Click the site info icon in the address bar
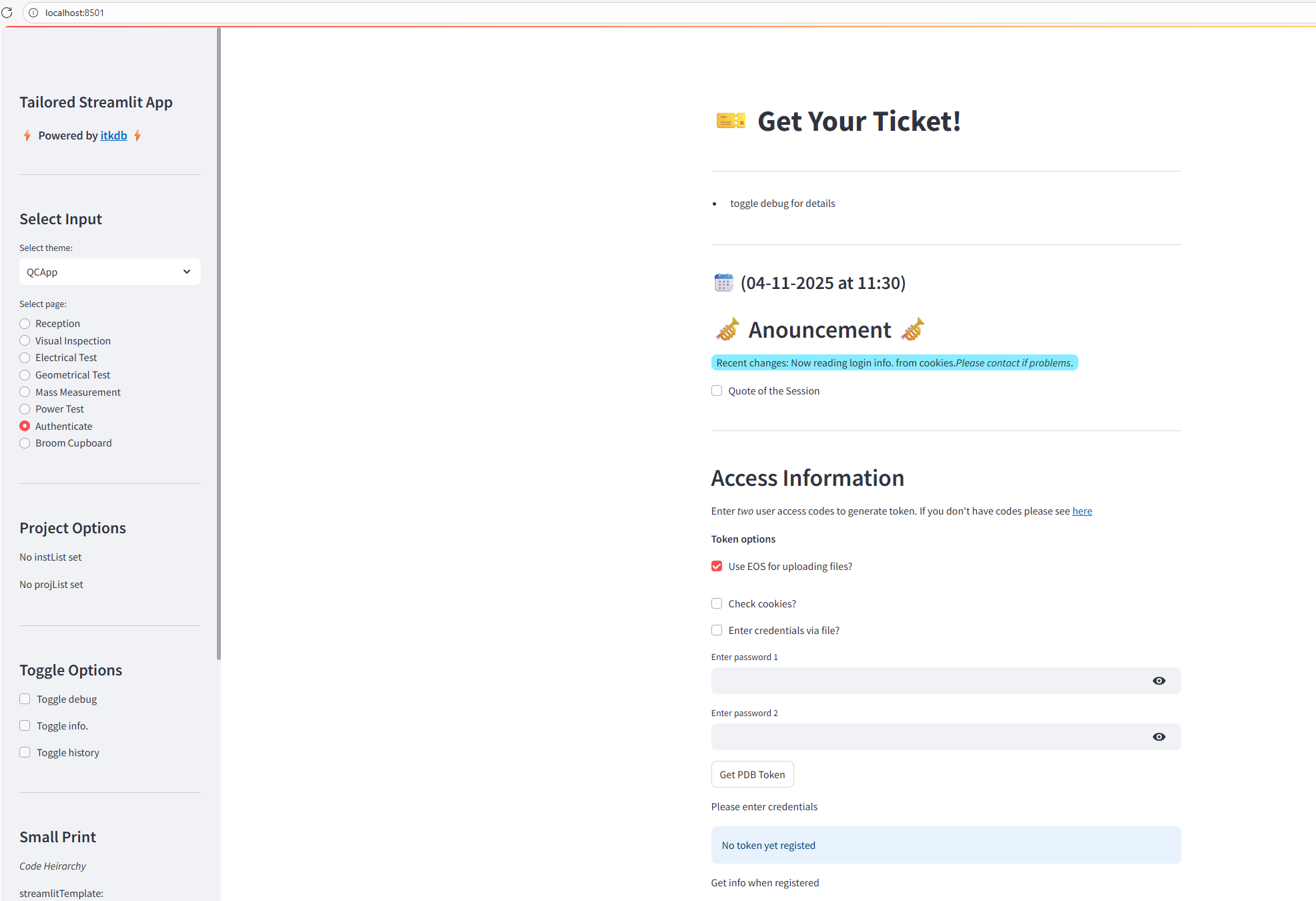Image resolution: width=1316 pixels, height=901 pixels. coord(33,12)
